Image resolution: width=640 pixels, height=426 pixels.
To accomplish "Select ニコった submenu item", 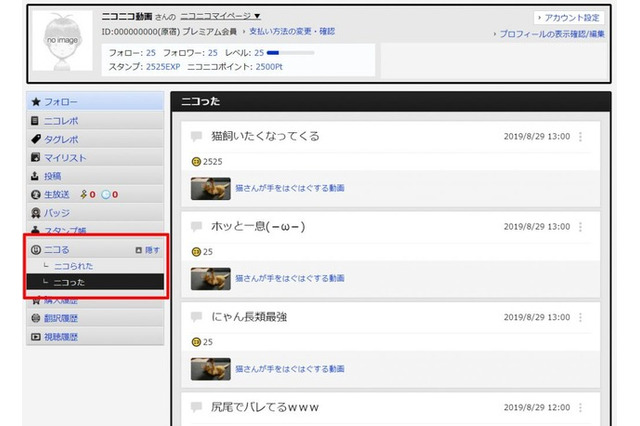I will [x=95, y=282].
